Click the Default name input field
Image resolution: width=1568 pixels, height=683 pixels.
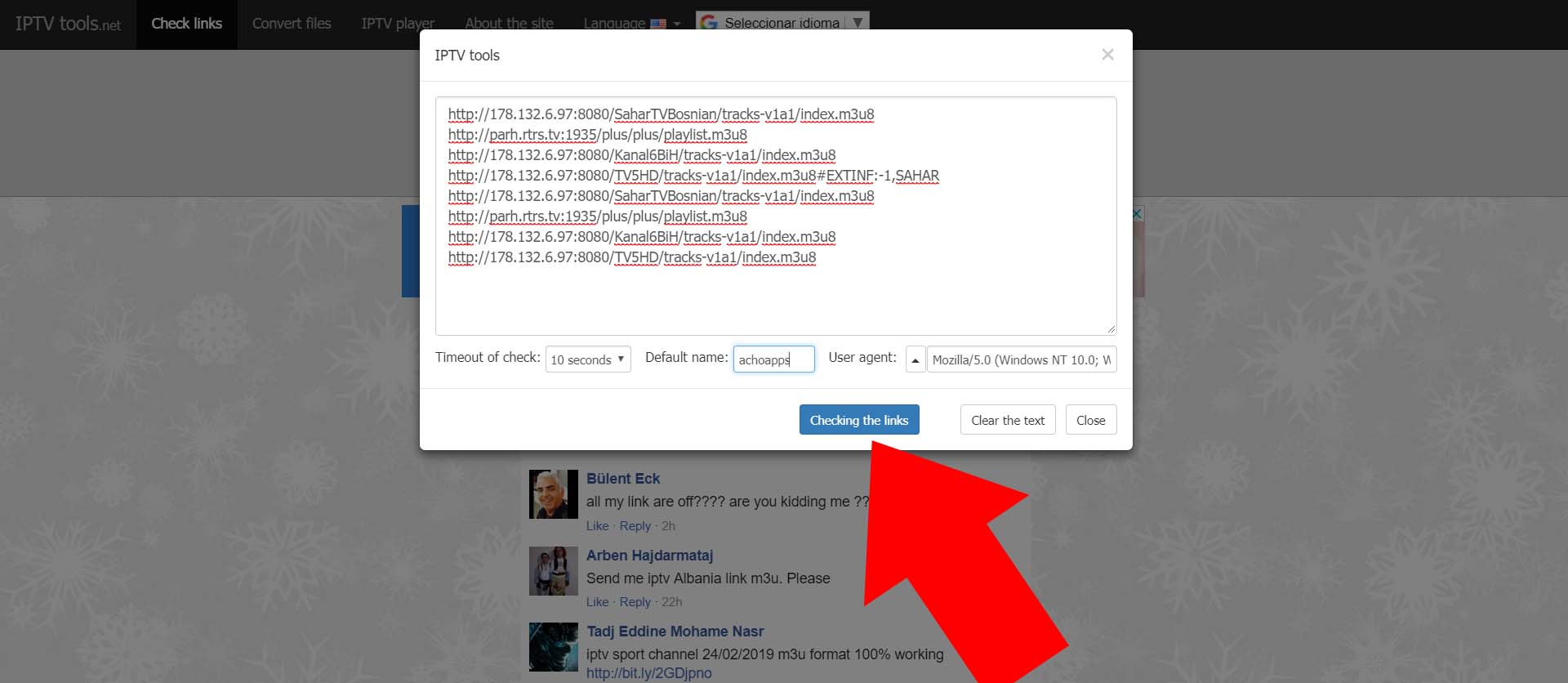(773, 359)
